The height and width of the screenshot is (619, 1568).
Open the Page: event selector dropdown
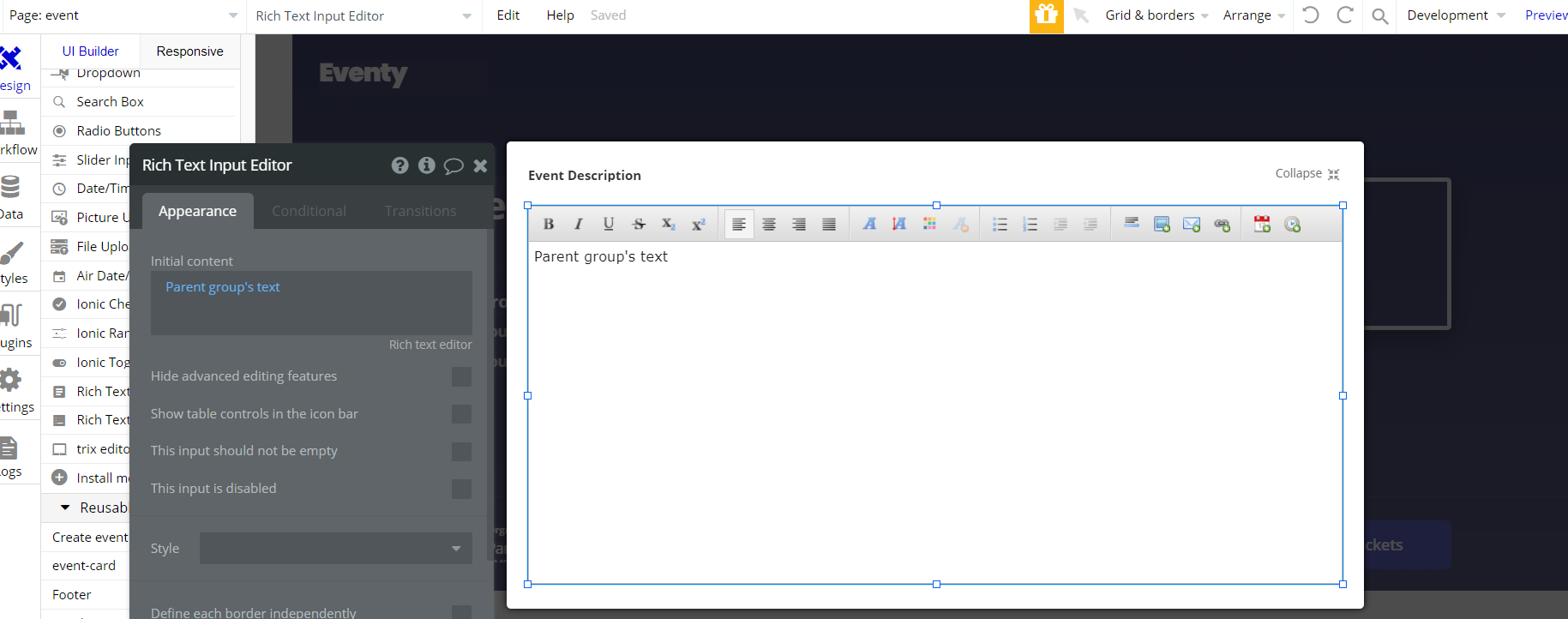click(123, 15)
